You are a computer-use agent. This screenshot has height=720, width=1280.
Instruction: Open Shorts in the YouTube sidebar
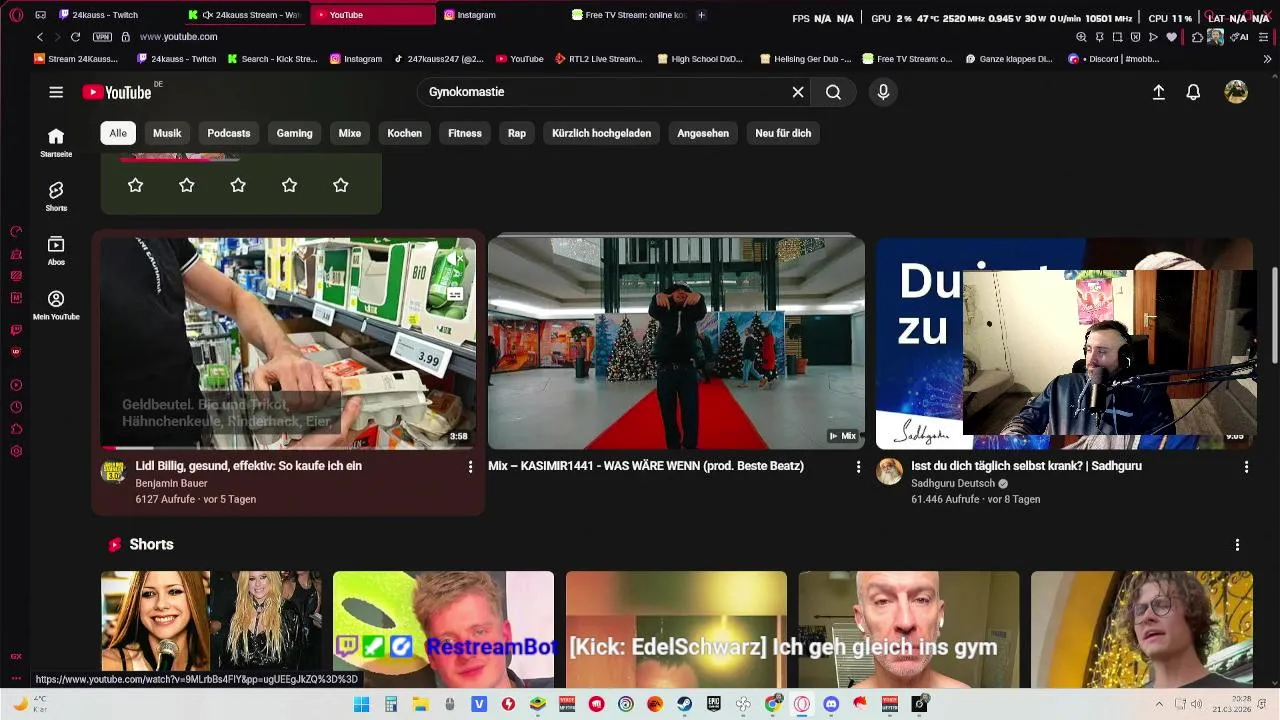click(56, 196)
